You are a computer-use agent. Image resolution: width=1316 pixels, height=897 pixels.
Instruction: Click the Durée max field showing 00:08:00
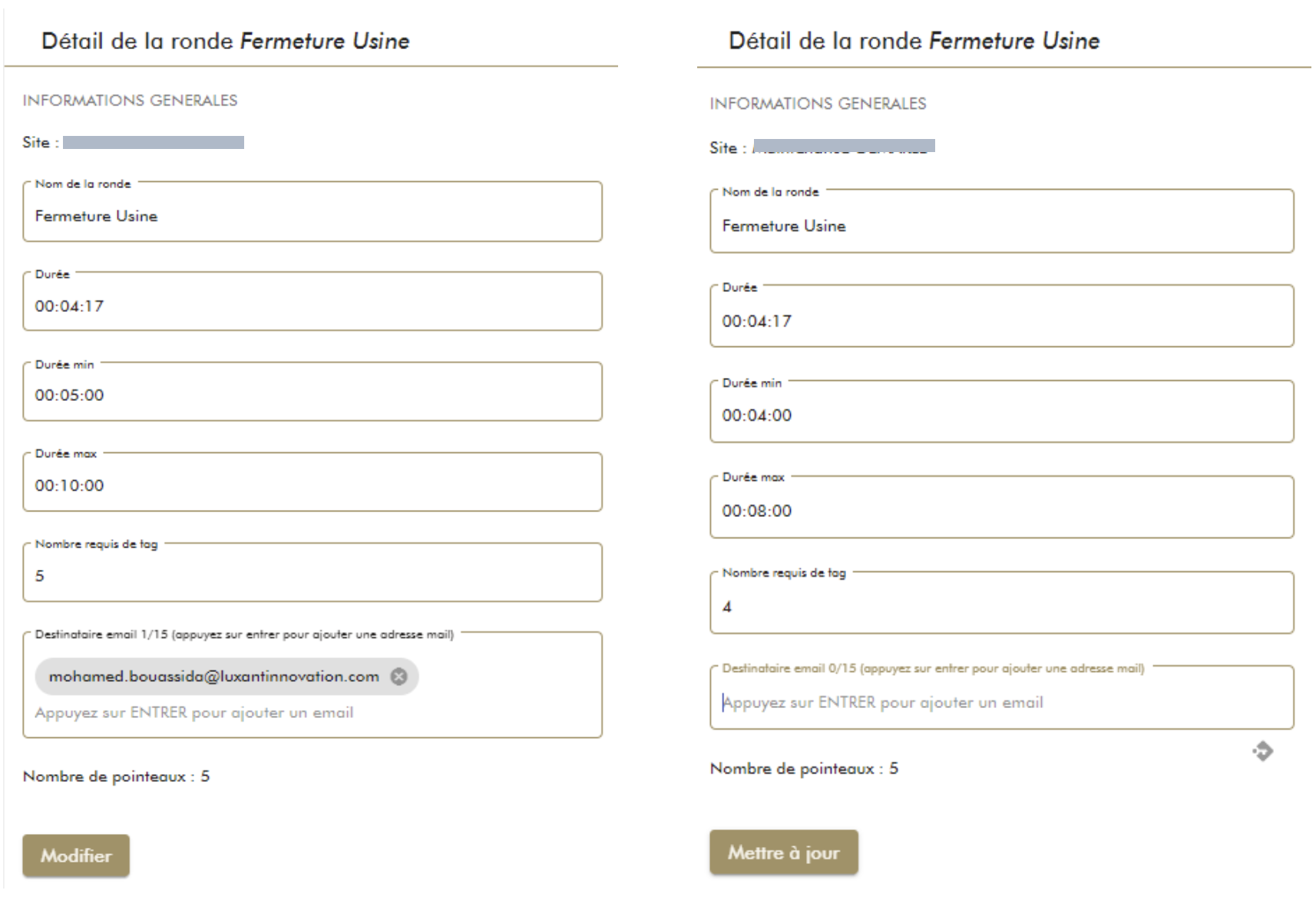(x=1000, y=511)
